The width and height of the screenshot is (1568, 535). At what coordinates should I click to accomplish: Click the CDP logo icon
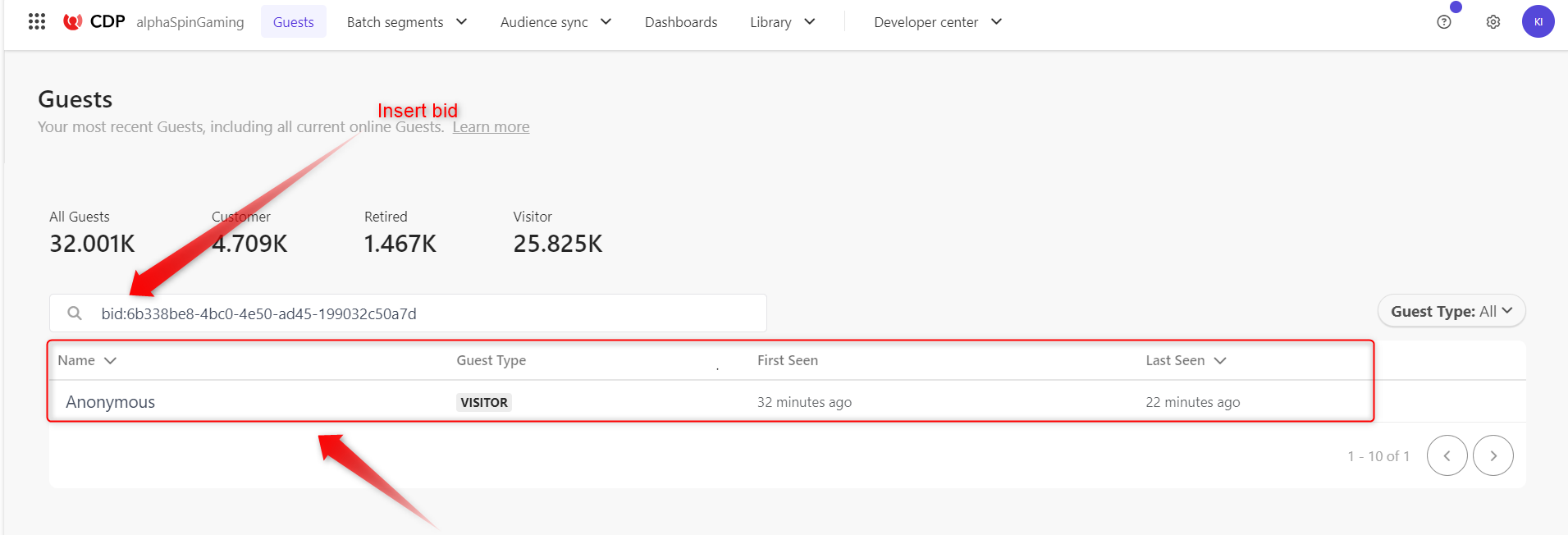(73, 22)
